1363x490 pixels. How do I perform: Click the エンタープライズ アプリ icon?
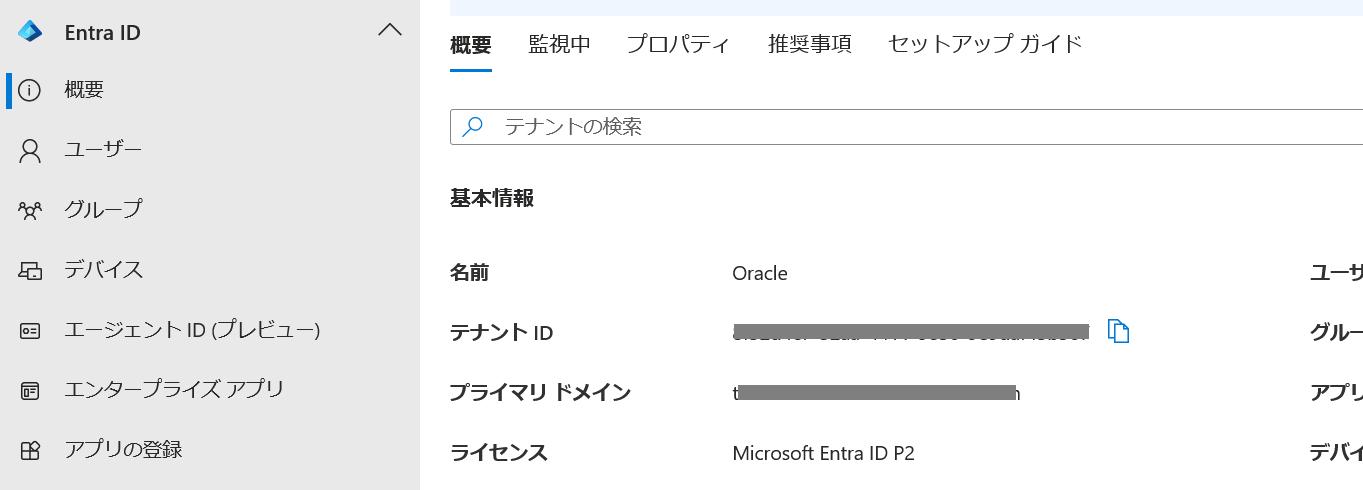tap(30, 390)
